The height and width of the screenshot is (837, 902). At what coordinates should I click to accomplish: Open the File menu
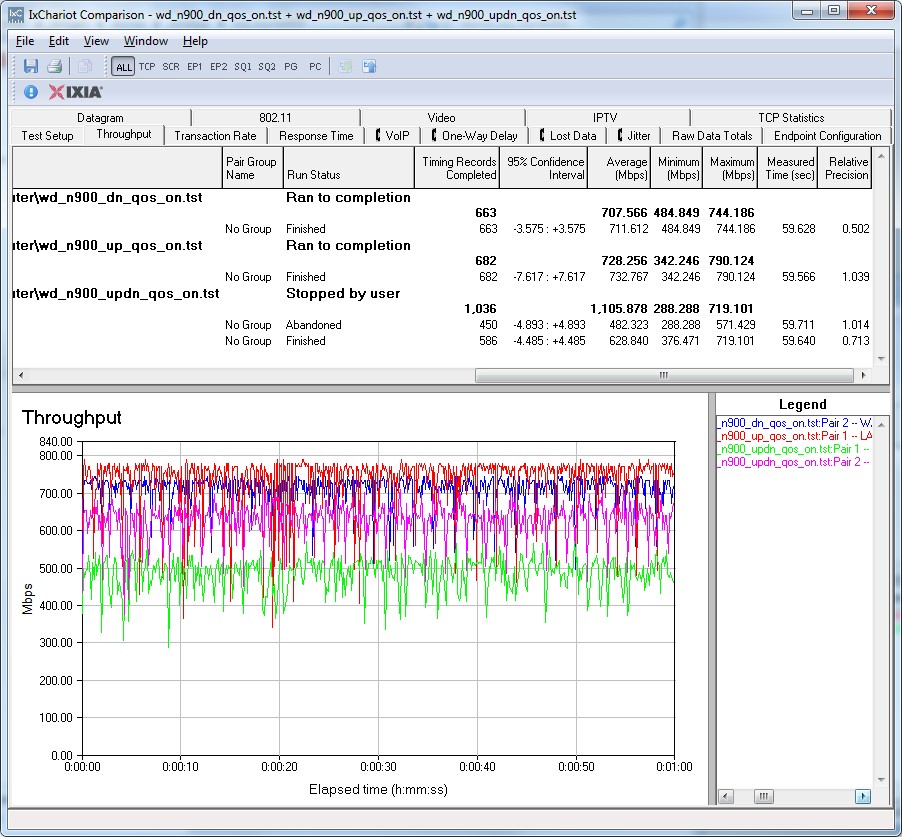click(25, 41)
